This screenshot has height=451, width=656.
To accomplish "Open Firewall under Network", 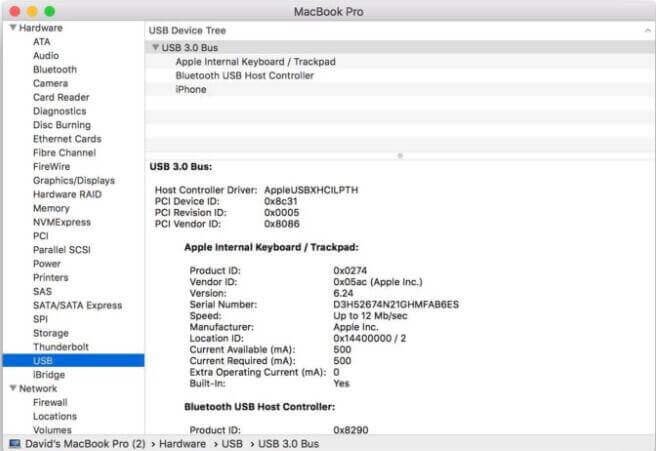I will [x=50, y=402].
